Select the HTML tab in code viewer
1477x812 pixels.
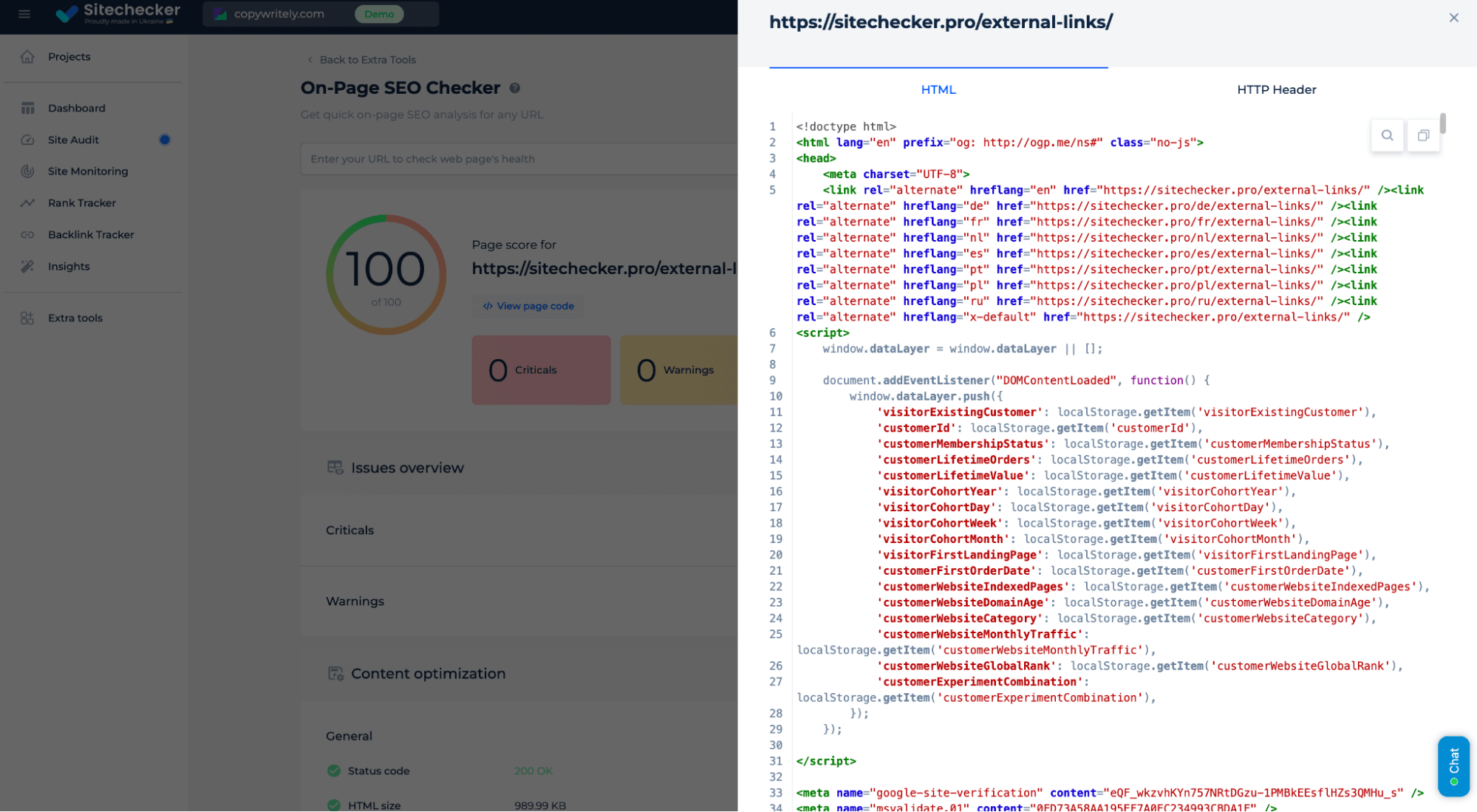coord(938,89)
